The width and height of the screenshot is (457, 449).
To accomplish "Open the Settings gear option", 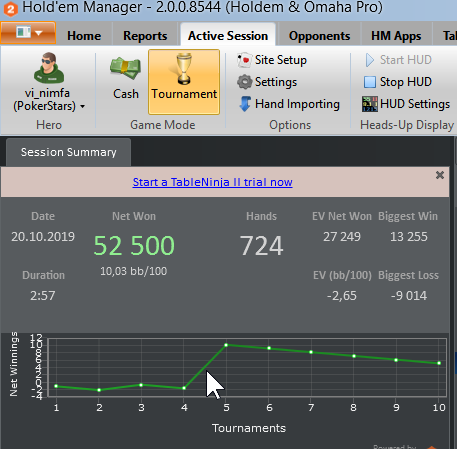I will point(267,82).
